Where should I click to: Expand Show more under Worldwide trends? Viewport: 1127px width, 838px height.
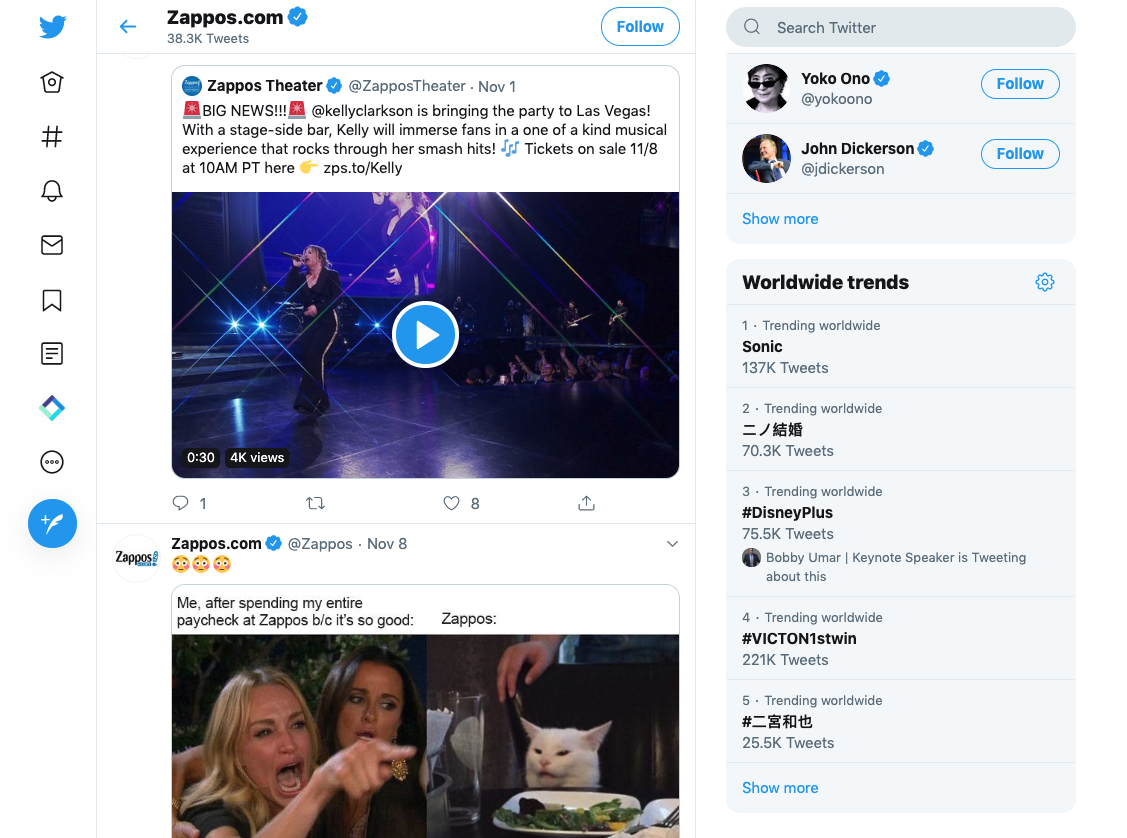(x=780, y=787)
